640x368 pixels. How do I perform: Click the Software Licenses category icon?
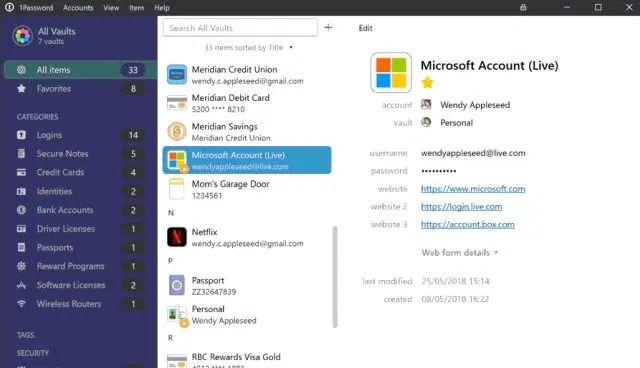21,285
